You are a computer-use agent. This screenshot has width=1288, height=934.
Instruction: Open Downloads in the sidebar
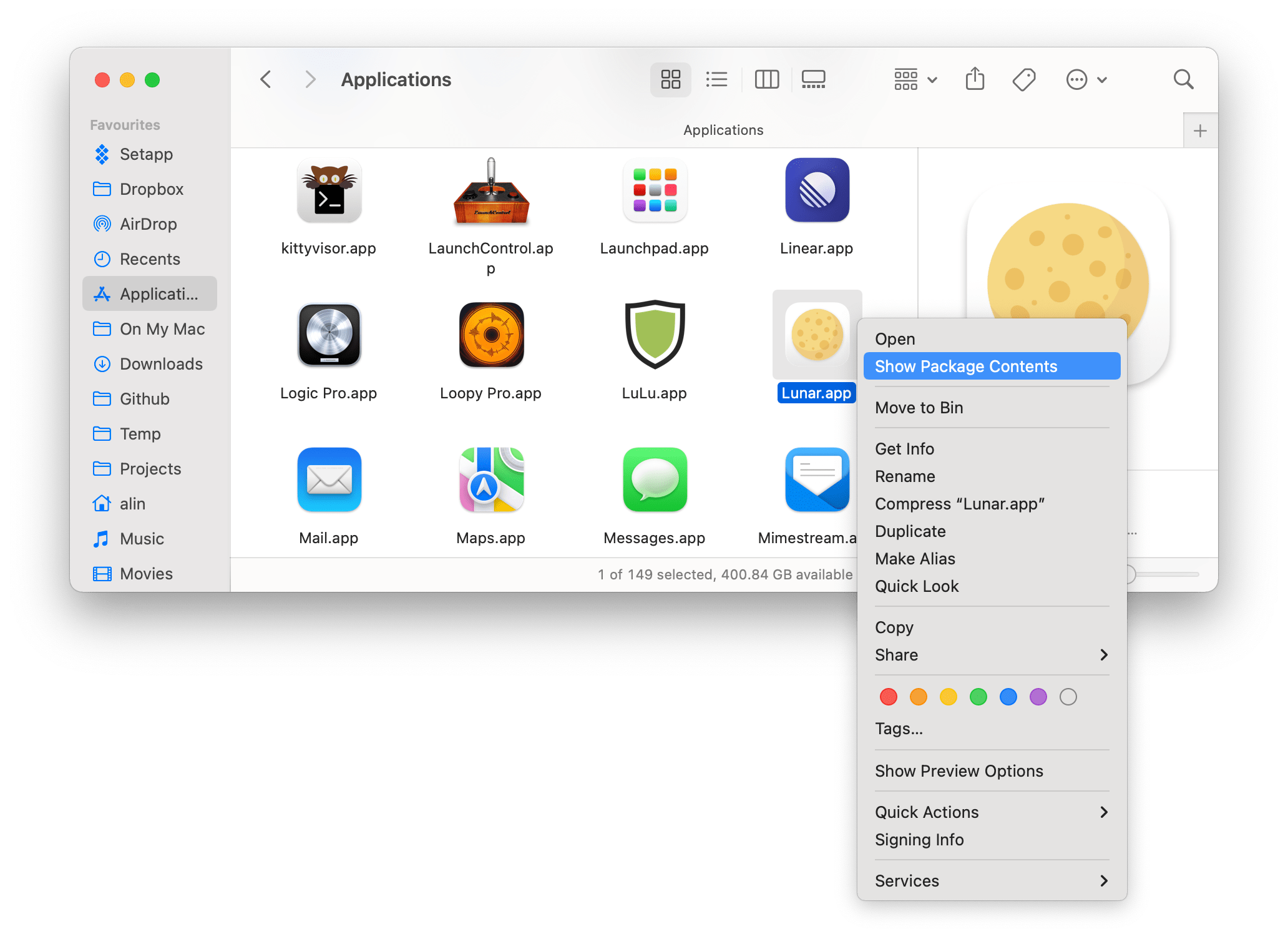click(150, 364)
